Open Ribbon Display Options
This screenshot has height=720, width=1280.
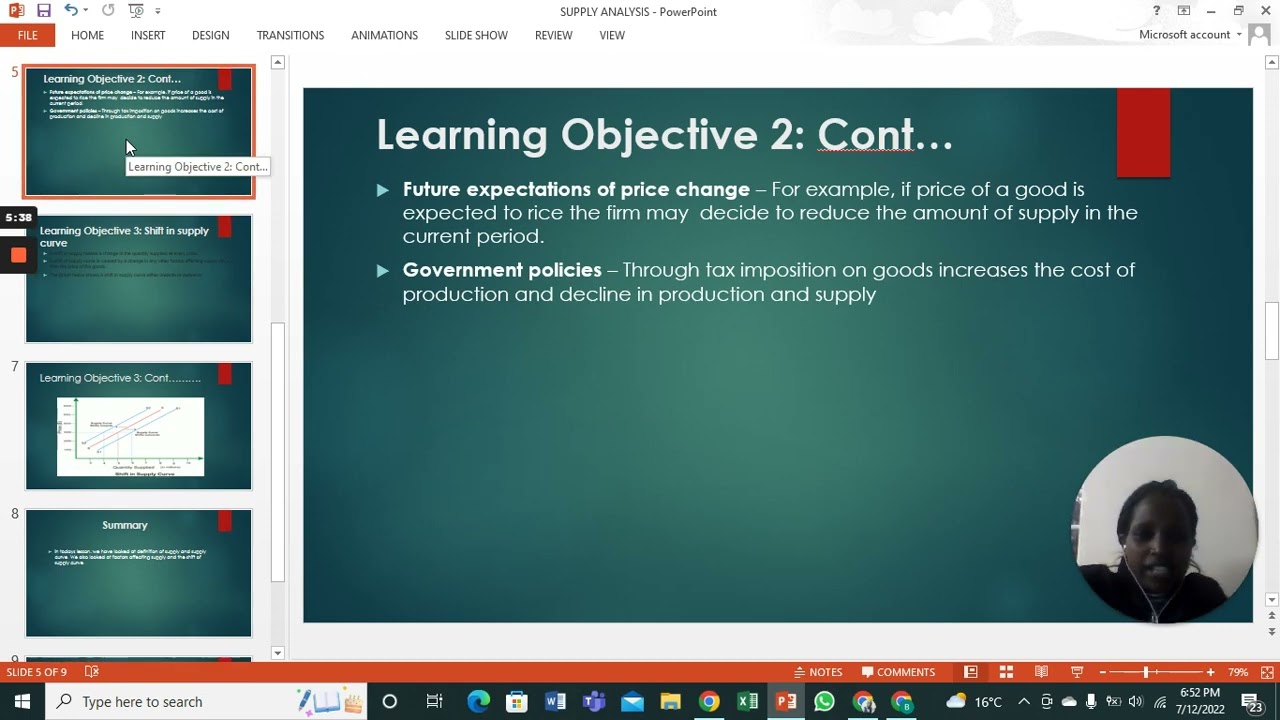point(1184,11)
